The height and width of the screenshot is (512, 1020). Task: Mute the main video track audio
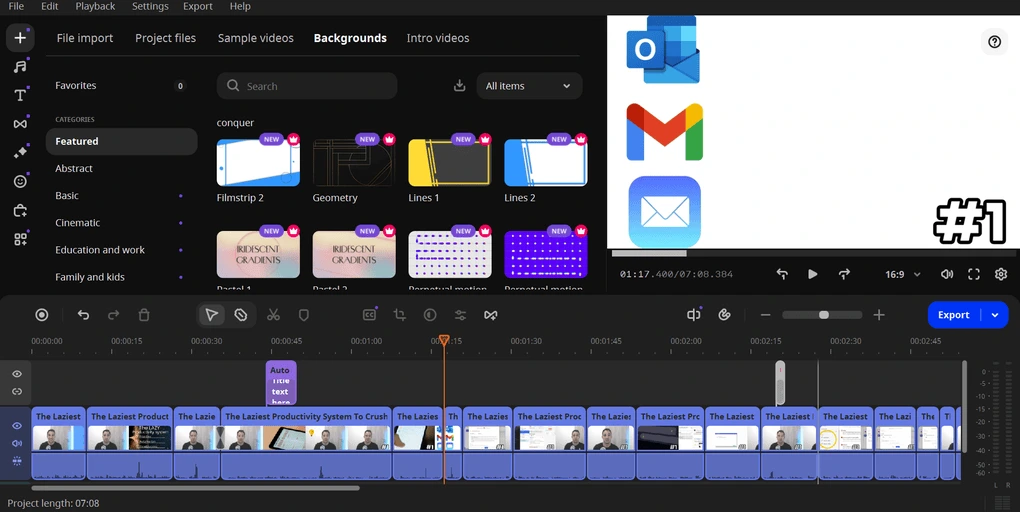17,443
